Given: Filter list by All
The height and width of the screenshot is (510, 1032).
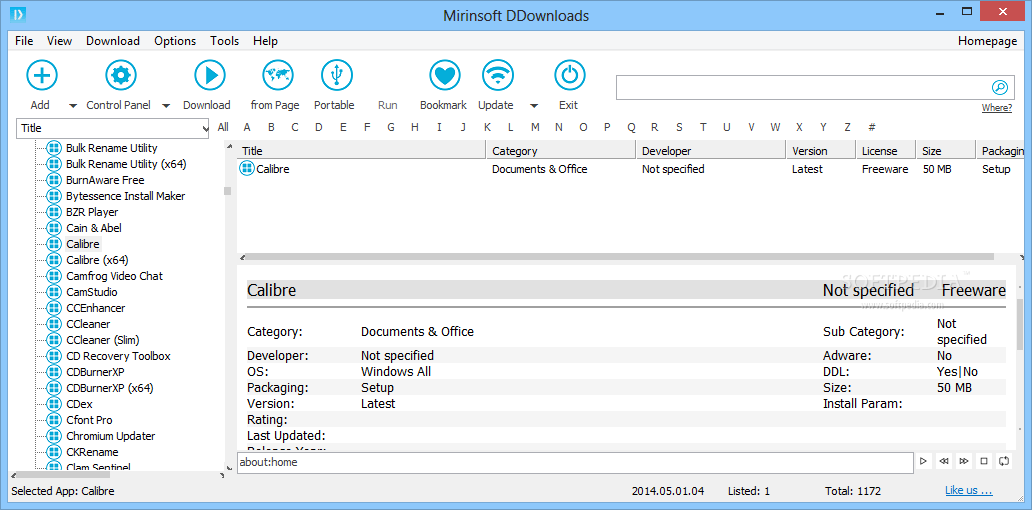Looking at the screenshot, I should coord(223,127).
